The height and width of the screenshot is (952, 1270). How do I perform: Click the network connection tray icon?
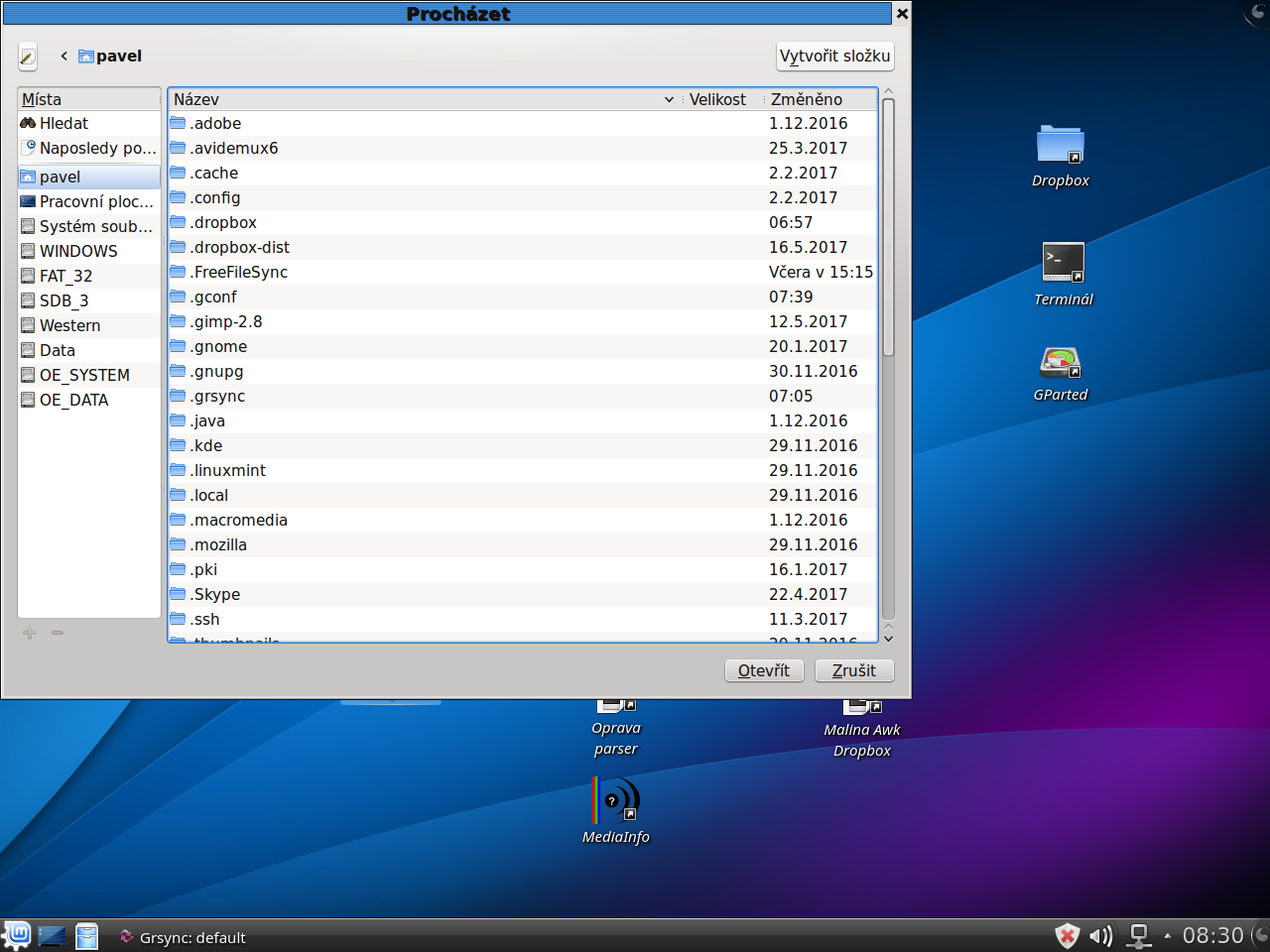1139,935
